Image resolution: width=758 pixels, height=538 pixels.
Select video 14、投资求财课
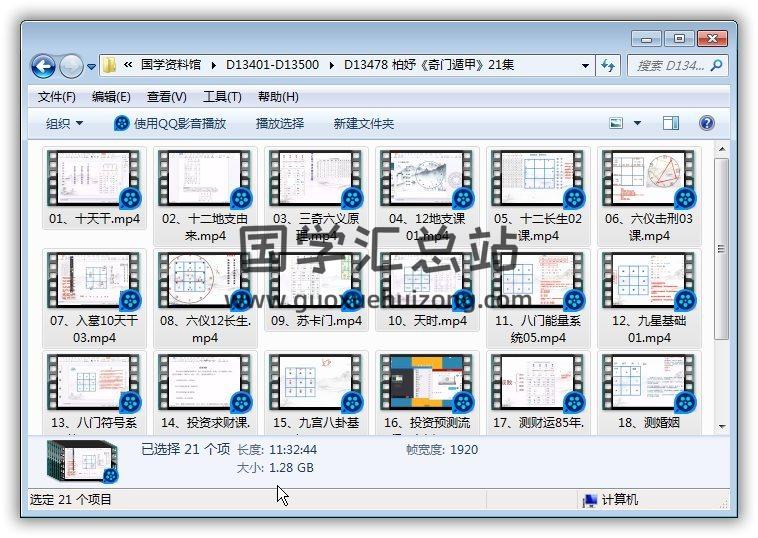point(205,393)
